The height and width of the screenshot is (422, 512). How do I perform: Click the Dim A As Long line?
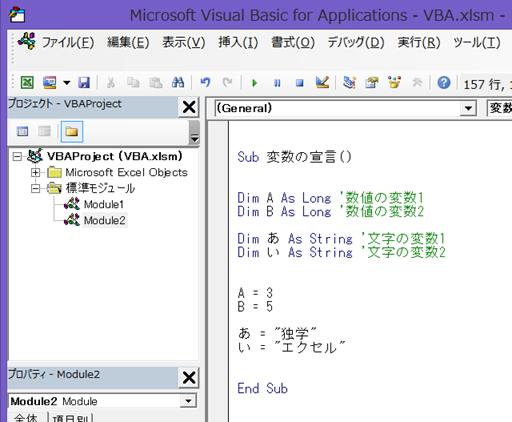coord(331,198)
